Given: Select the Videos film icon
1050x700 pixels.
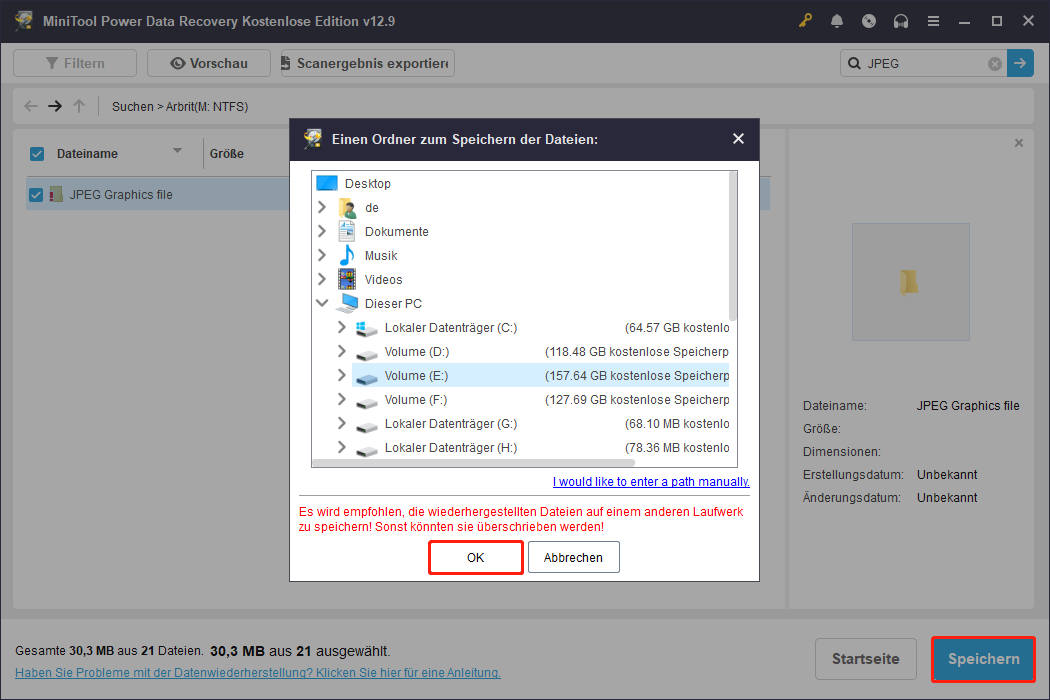Looking at the screenshot, I should (x=347, y=279).
